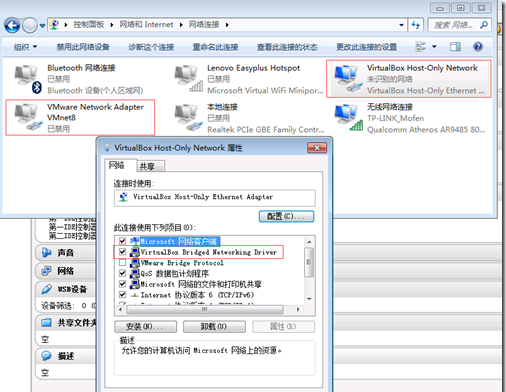Screen dimensions: 506x392
Task: Select 控制面板 in the address breadcrumb
Action: pyautogui.click(x=89, y=24)
